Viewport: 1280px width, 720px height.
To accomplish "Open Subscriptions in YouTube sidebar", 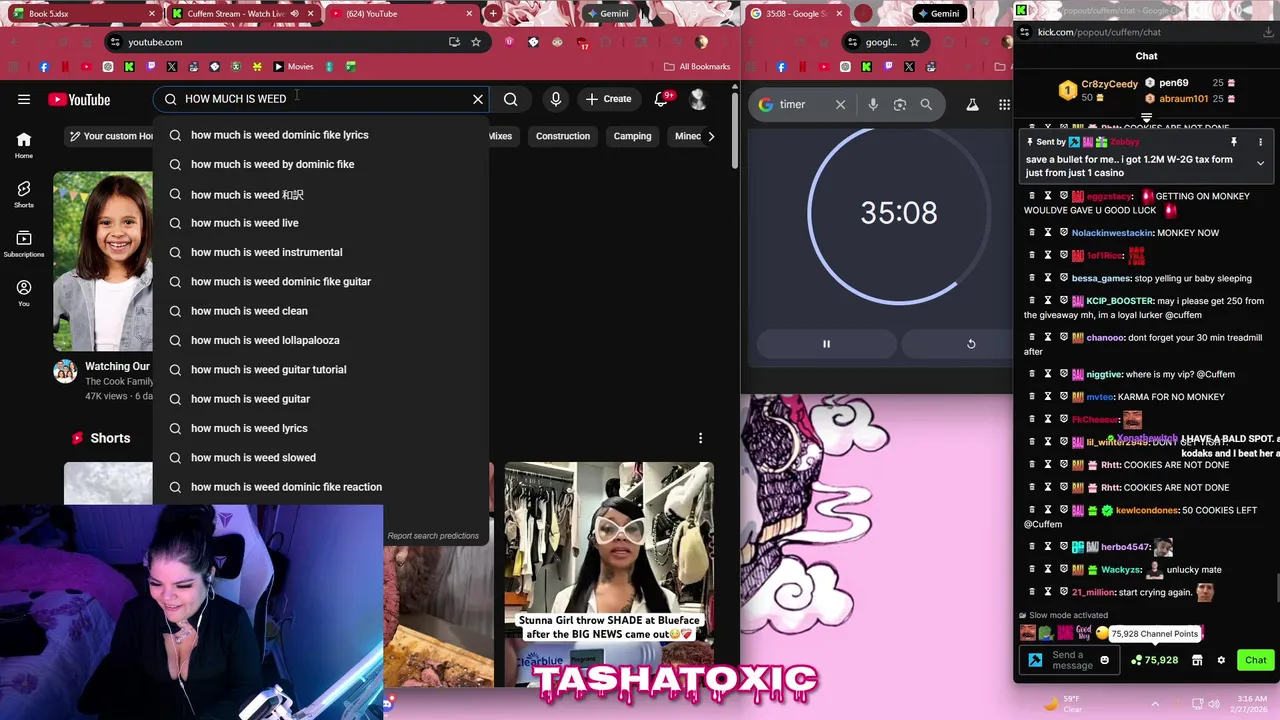I will coord(24,244).
